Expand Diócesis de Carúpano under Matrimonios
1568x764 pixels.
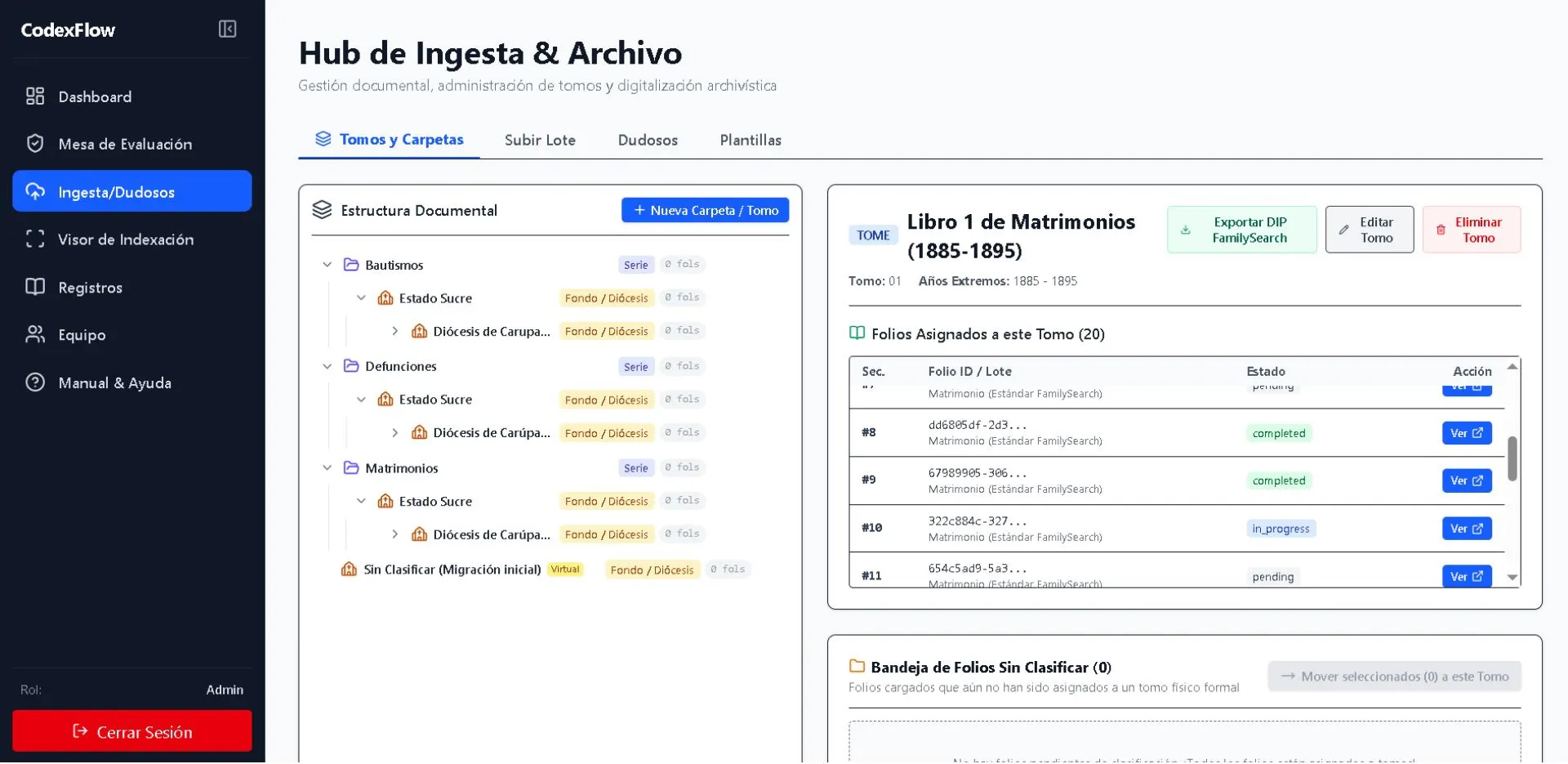pyautogui.click(x=395, y=534)
